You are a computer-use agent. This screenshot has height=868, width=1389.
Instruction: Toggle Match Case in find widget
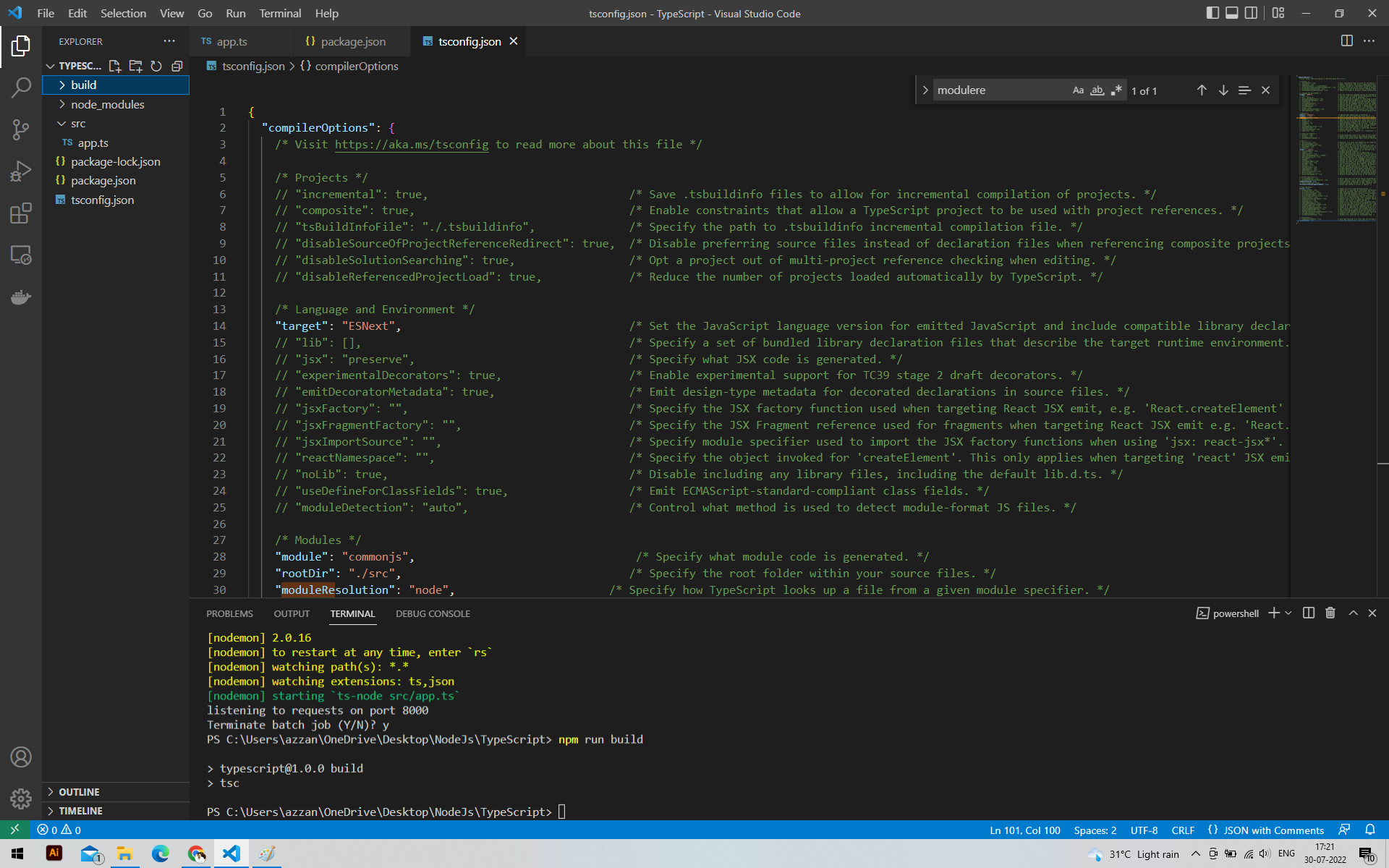[1078, 90]
